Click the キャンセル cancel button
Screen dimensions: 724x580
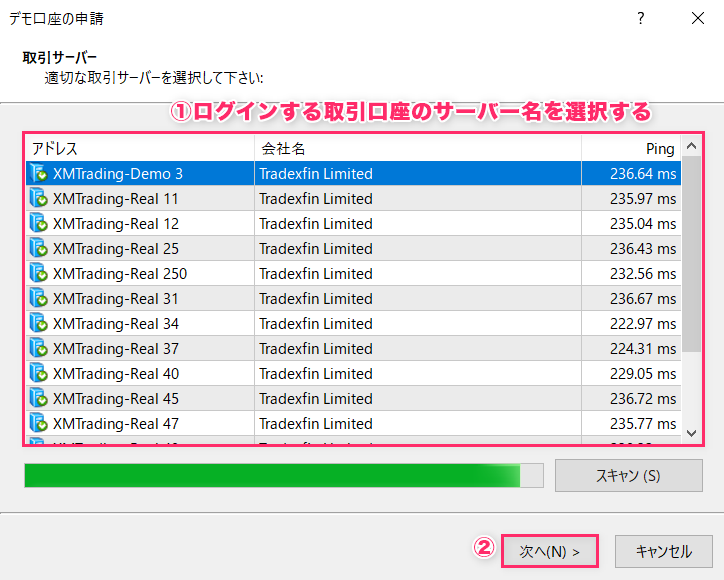click(x=664, y=551)
